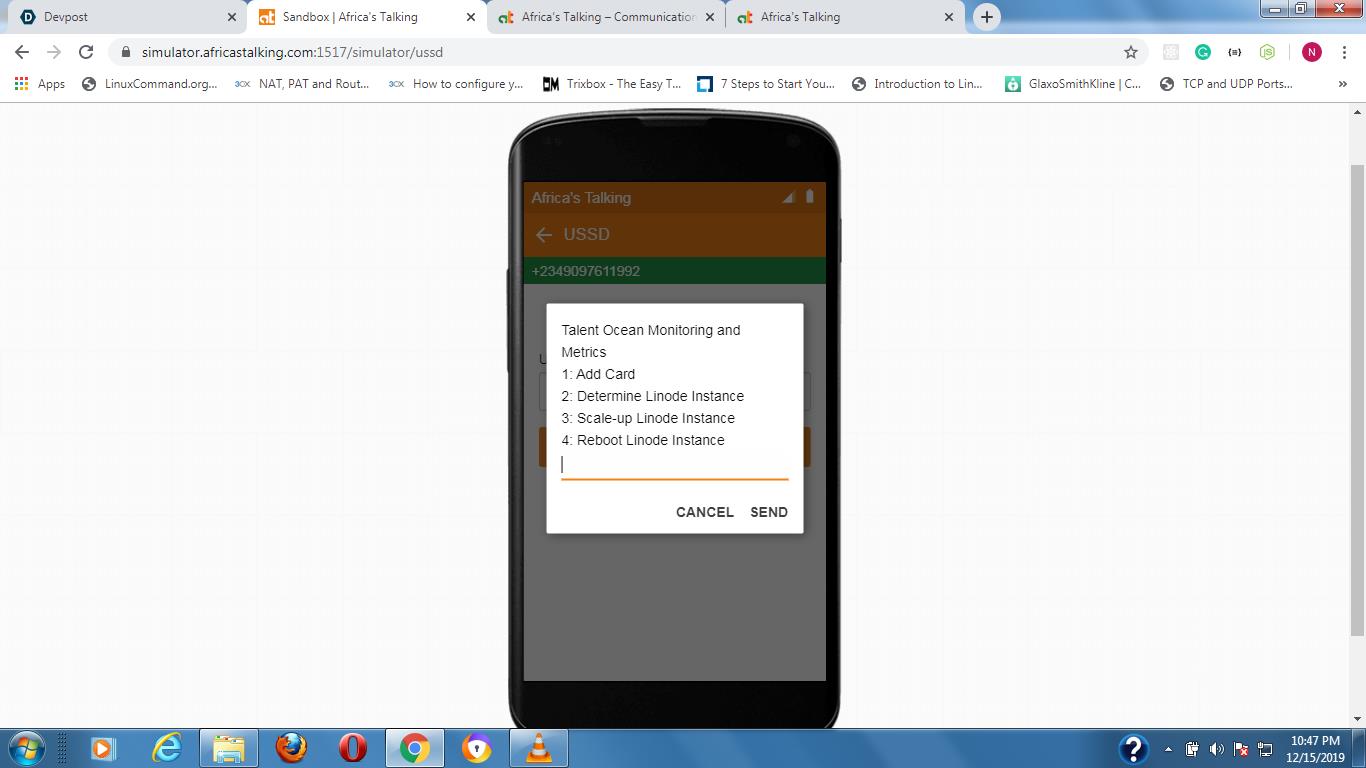
Task: Open Introduction to Lin... bookmark
Action: (918, 84)
